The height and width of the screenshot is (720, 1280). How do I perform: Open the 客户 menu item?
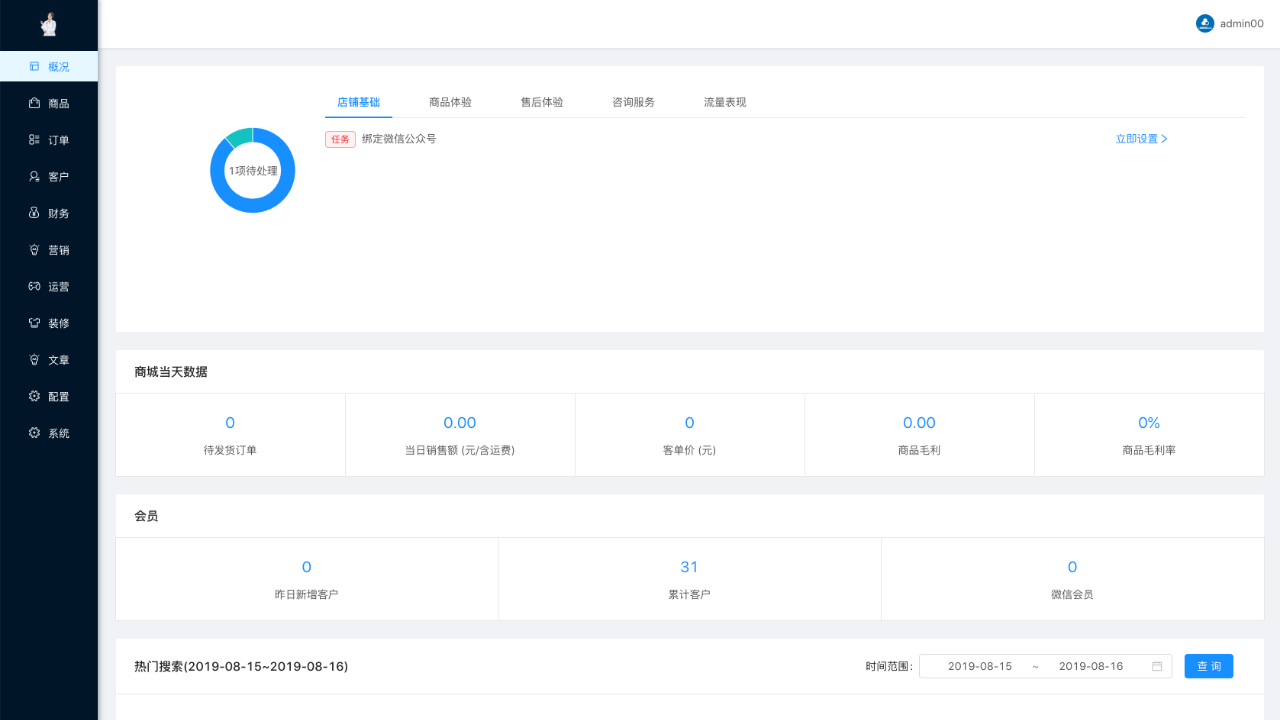(49, 176)
